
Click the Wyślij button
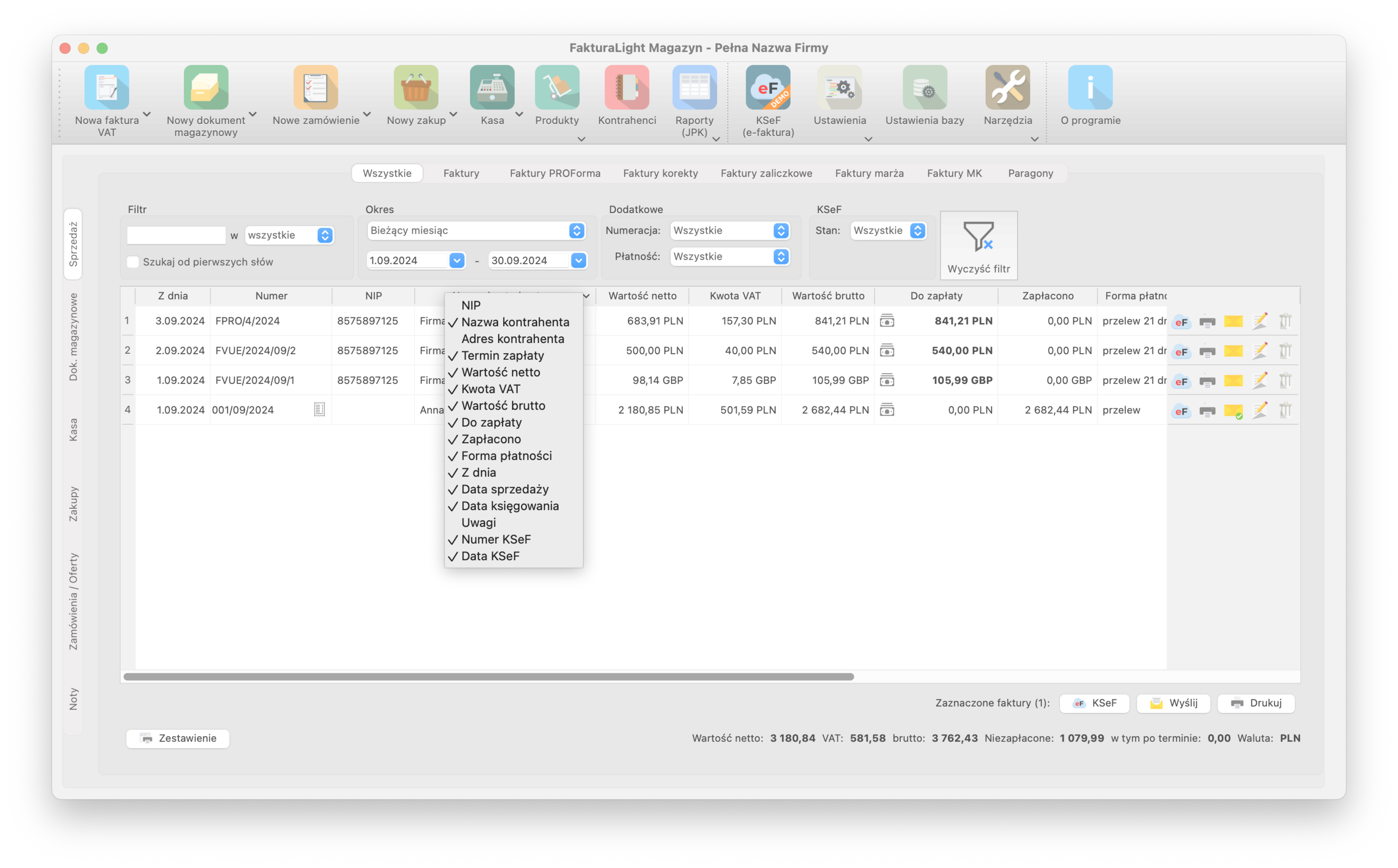(x=1173, y=703)
